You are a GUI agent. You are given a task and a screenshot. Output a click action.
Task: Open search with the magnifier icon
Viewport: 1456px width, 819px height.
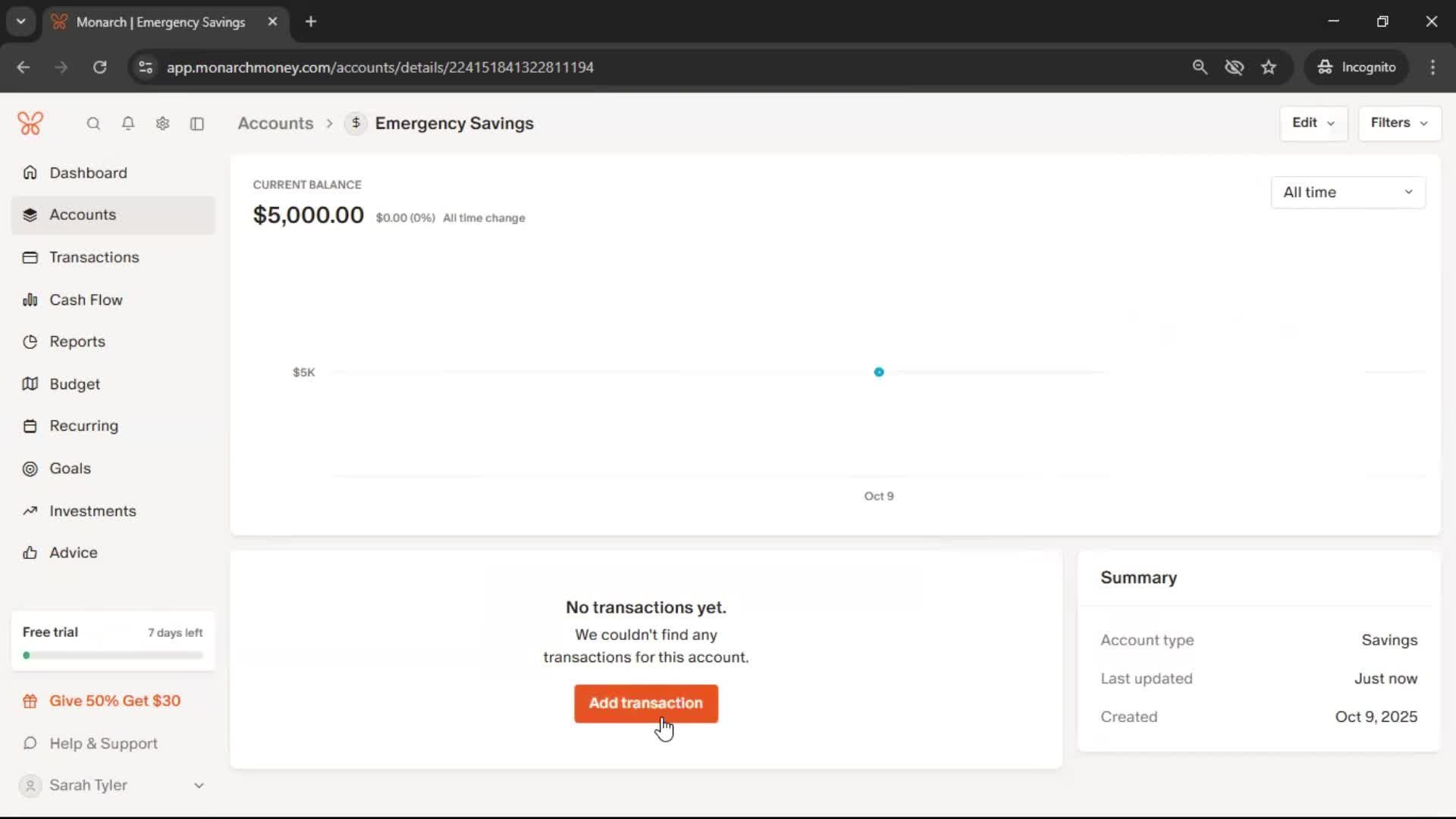(x=93, y=124)
